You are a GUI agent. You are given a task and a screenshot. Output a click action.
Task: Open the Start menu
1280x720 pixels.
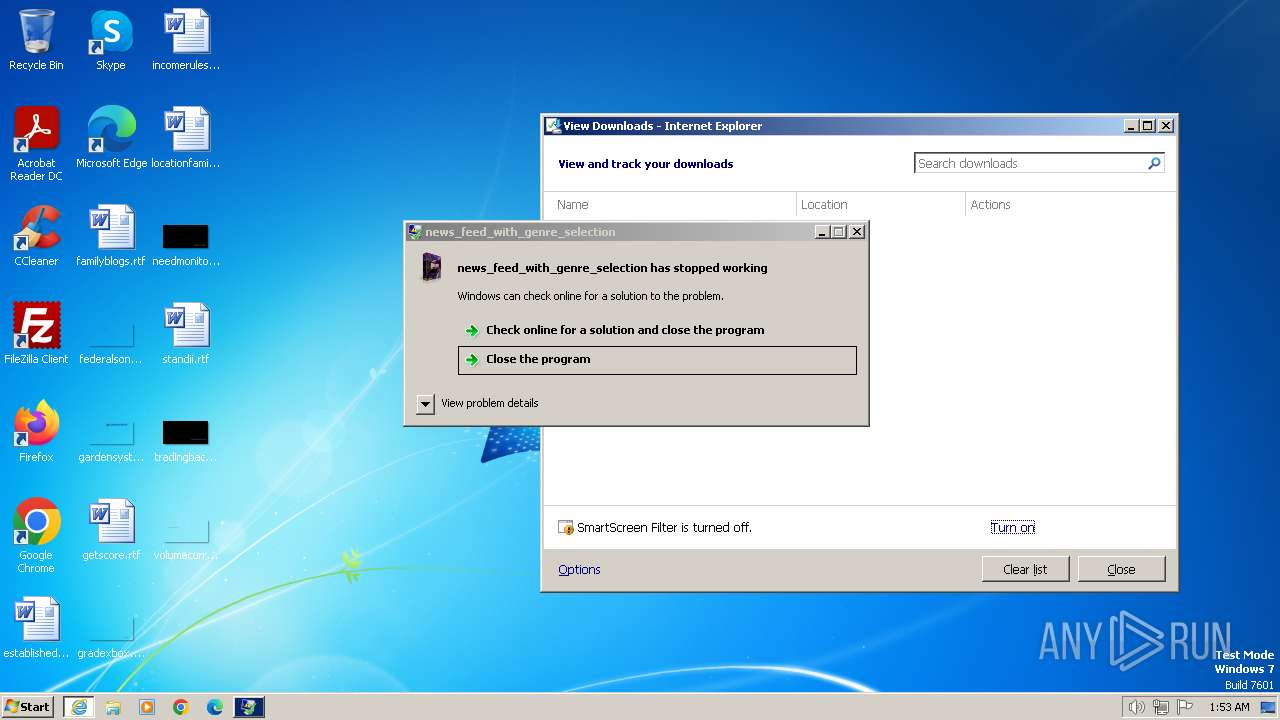(27, 707)
